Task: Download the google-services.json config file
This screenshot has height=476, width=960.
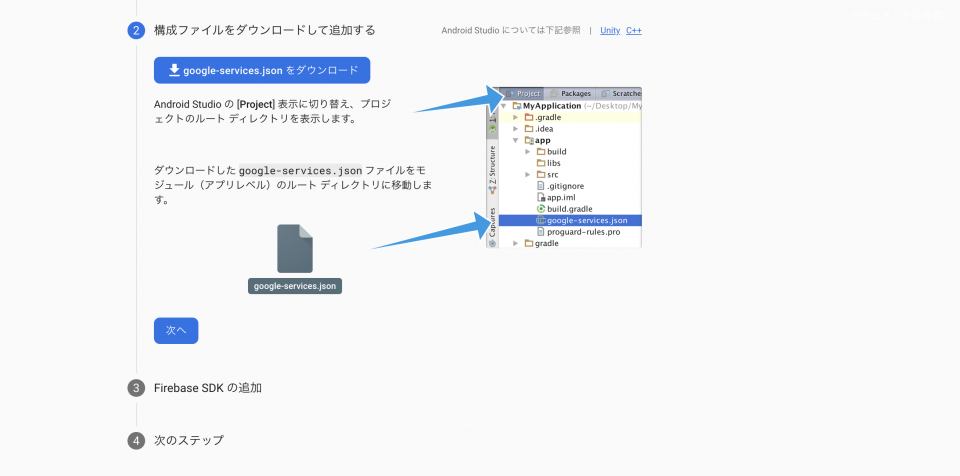Action: [x=261, y=70]
